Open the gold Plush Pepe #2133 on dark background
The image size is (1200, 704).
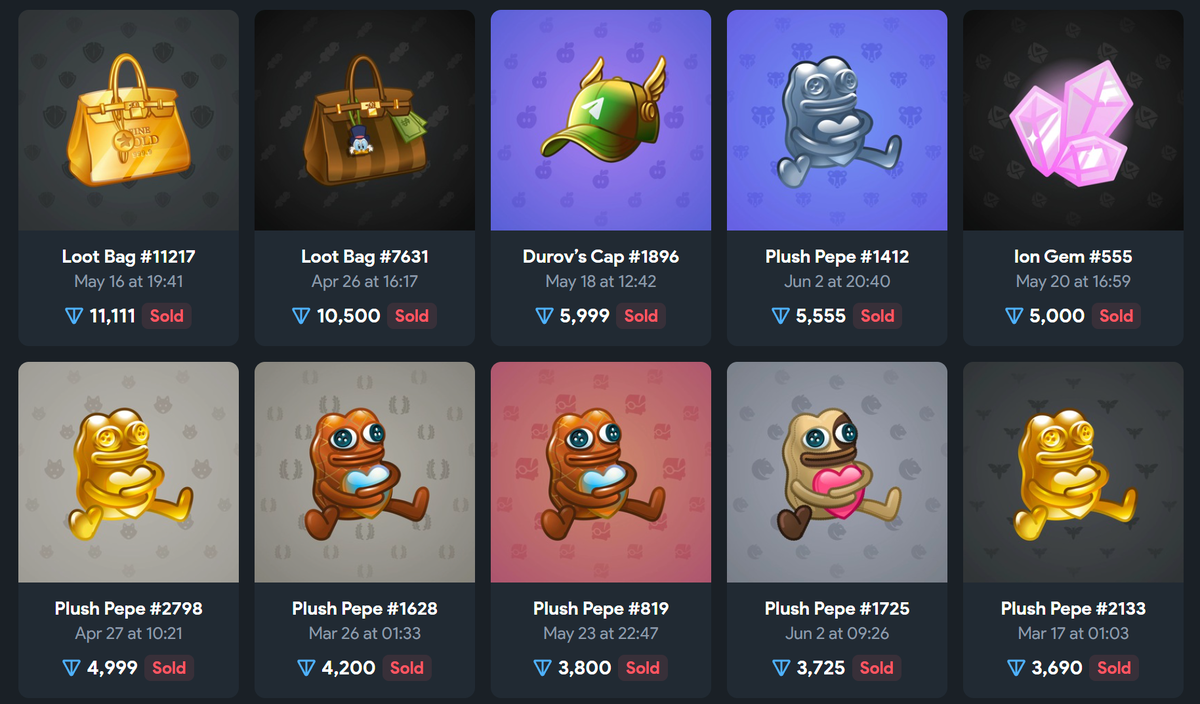[x=1073, y=472]
